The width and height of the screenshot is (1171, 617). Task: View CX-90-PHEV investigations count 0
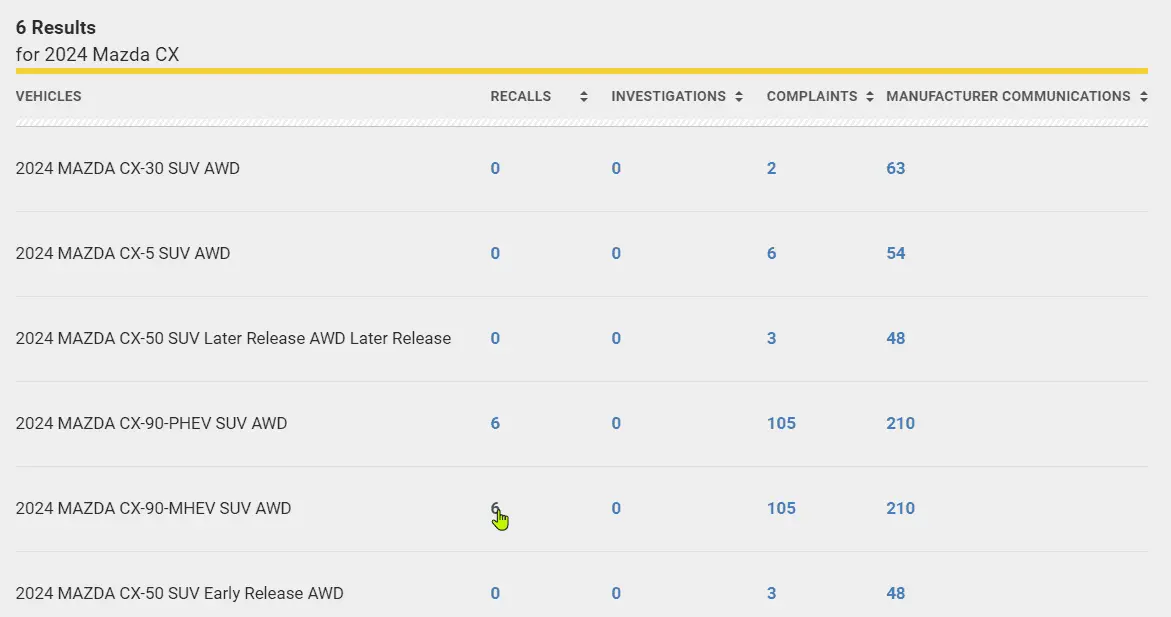click(616, 423)
